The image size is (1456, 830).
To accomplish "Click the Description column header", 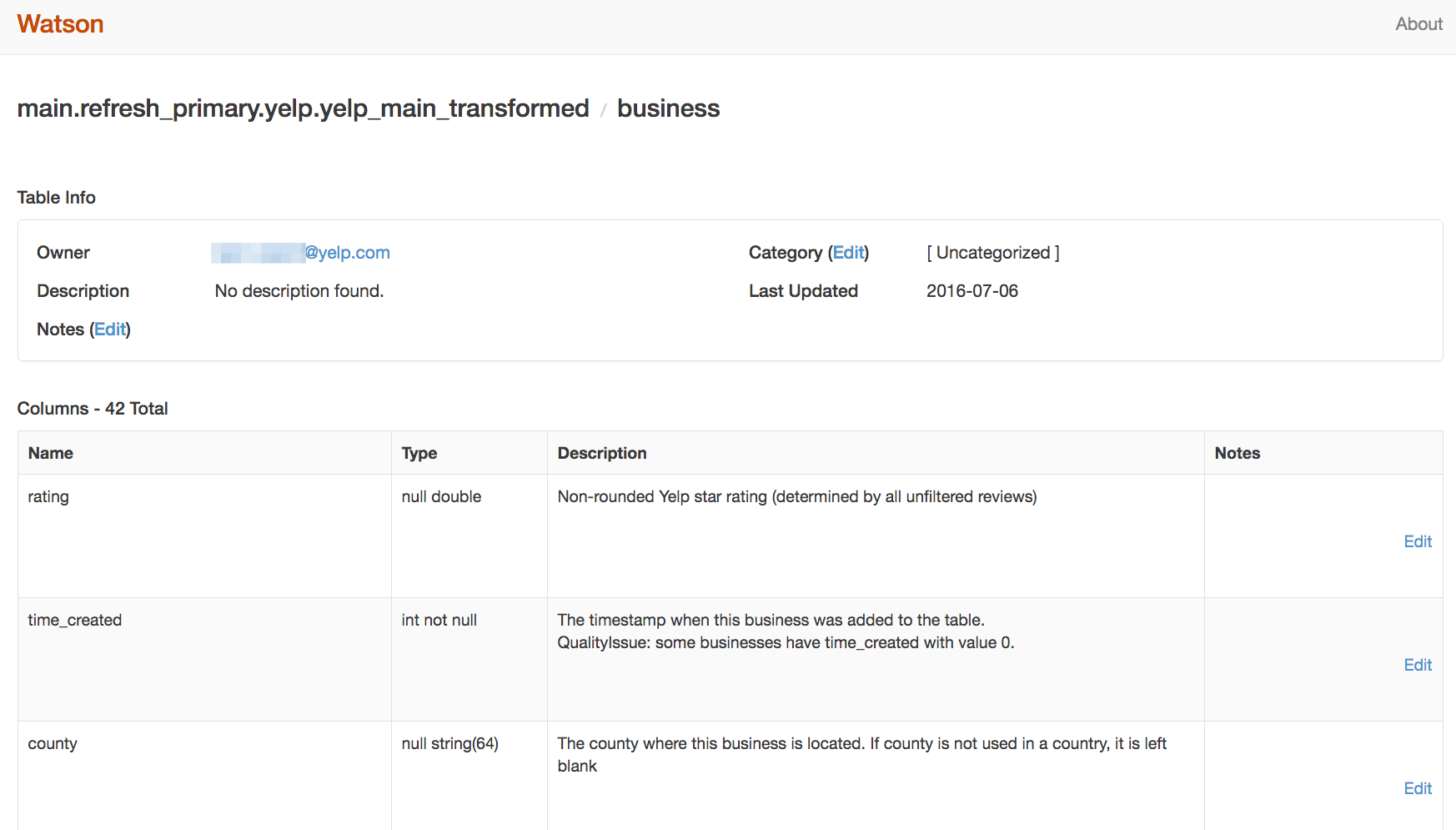I will pyautogui.click(x=602, y=453).
